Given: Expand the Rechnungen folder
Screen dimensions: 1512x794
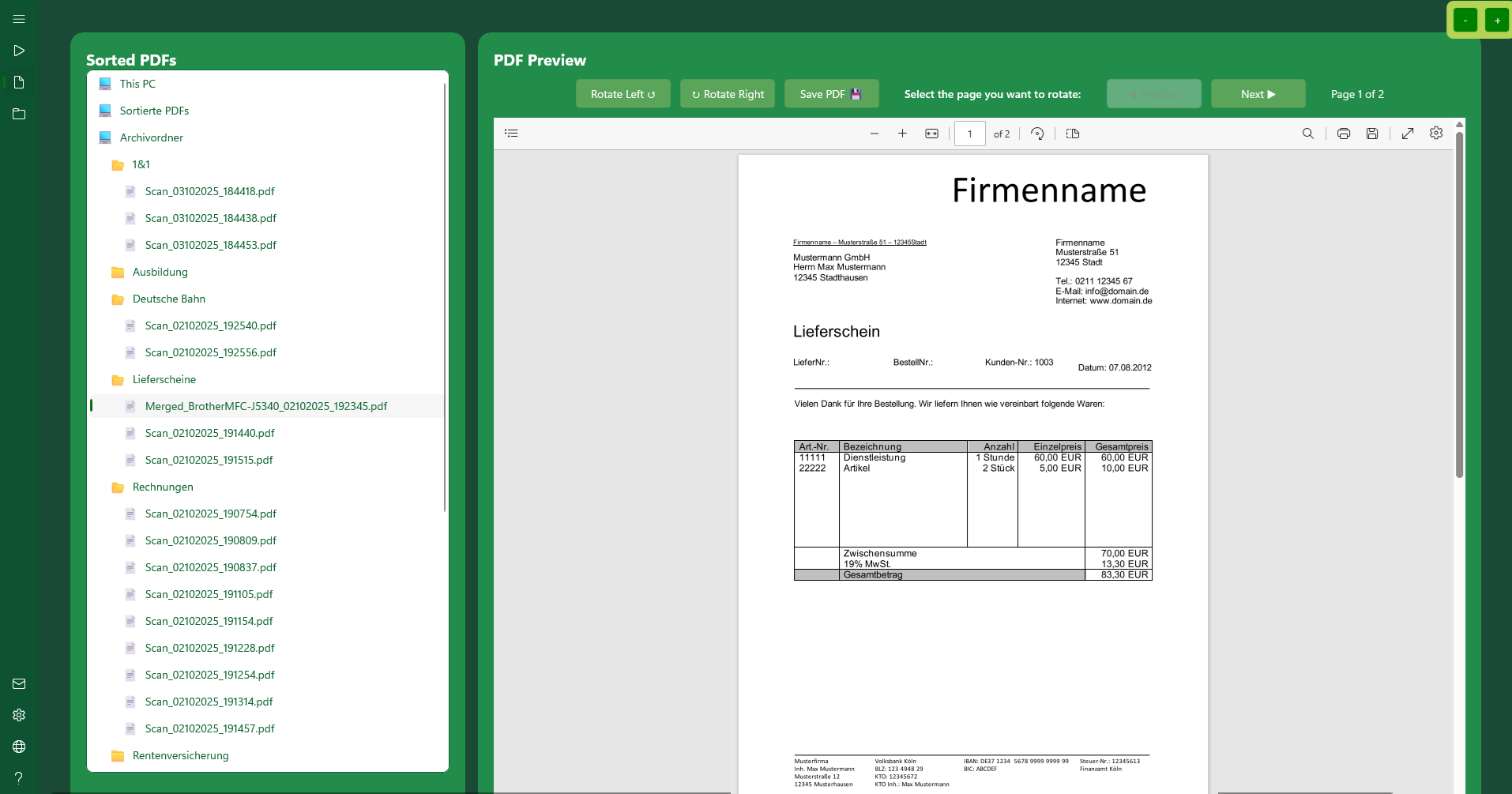Looking at the screenshot, I should pos(163,487).
